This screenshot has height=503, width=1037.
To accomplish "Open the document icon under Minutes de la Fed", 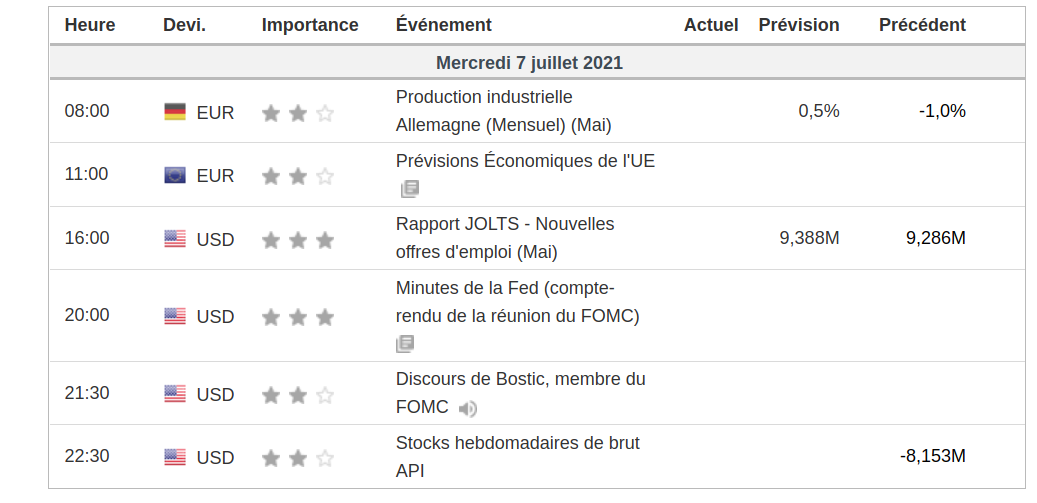I will [405, 344].
